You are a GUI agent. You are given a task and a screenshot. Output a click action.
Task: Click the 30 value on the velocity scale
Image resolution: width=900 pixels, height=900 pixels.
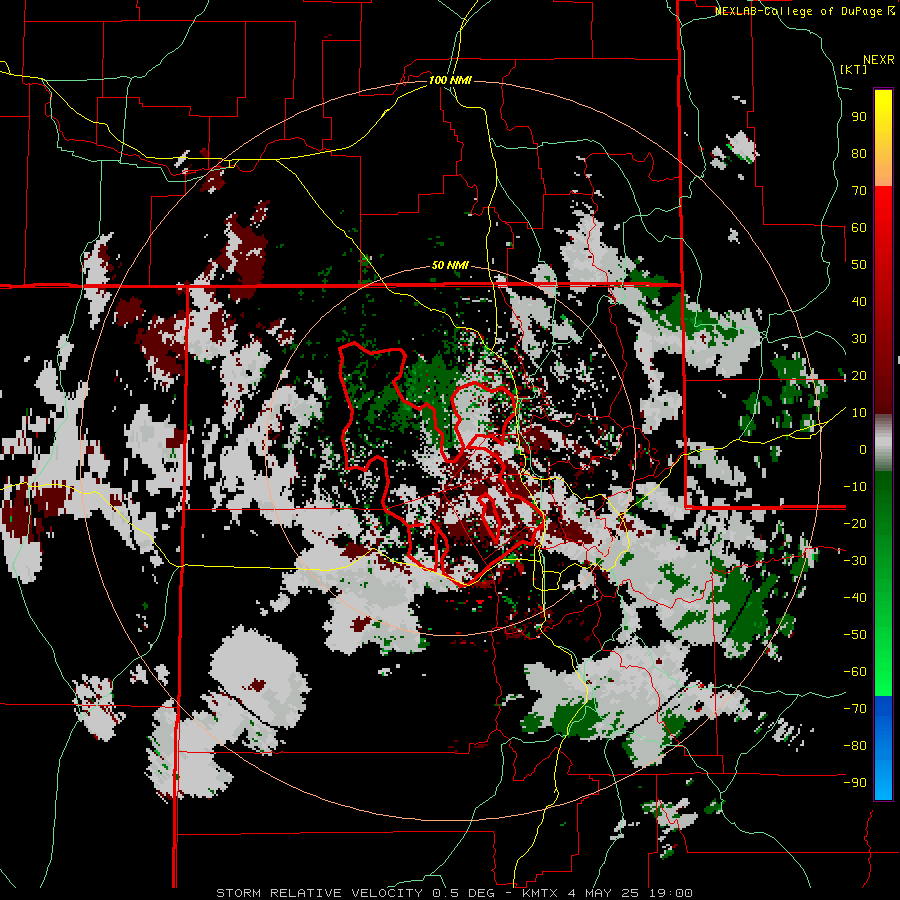[x=859, y=339]
